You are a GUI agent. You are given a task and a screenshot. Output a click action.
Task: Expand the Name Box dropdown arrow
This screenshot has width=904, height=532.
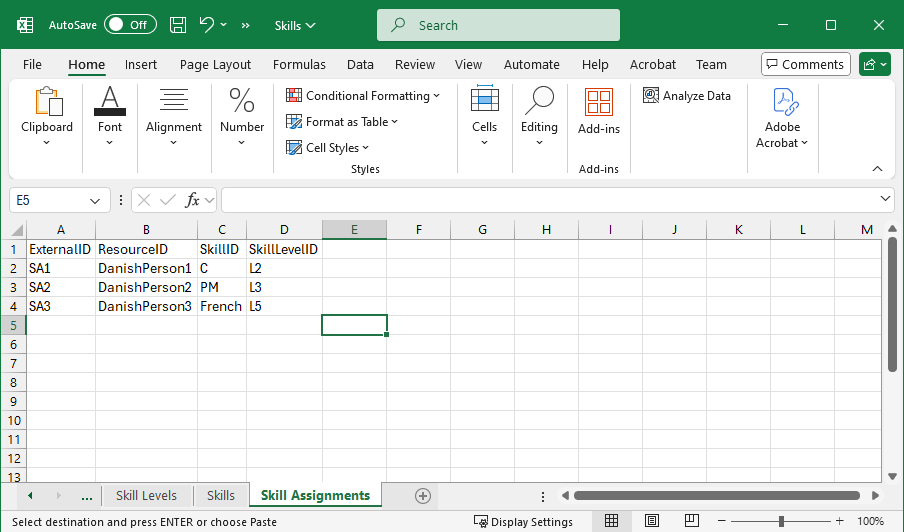(95, 200)
